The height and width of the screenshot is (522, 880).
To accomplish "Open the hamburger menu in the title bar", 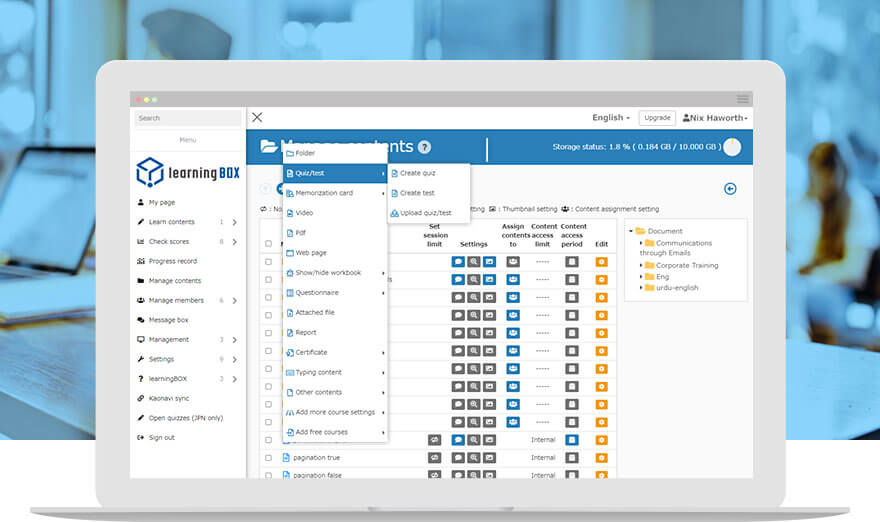I will tap(742, 99).
